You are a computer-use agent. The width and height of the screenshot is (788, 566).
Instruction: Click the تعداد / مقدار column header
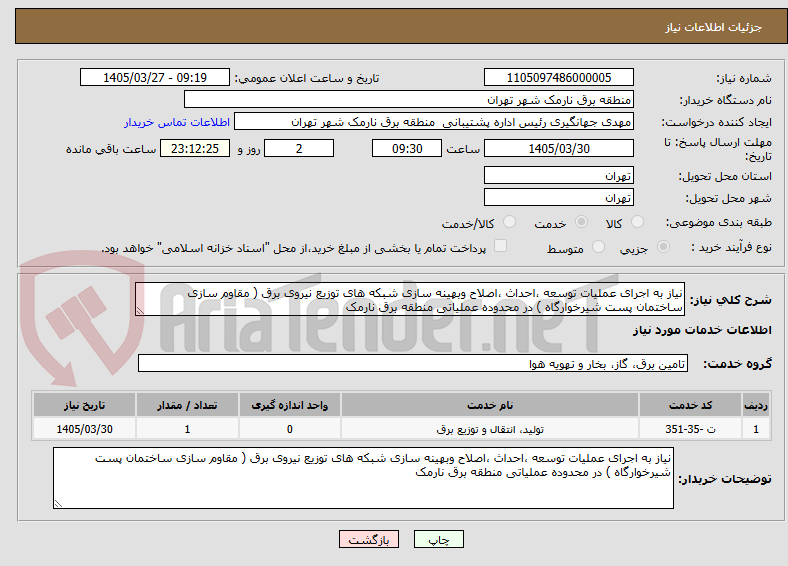(x=187, y=405)
